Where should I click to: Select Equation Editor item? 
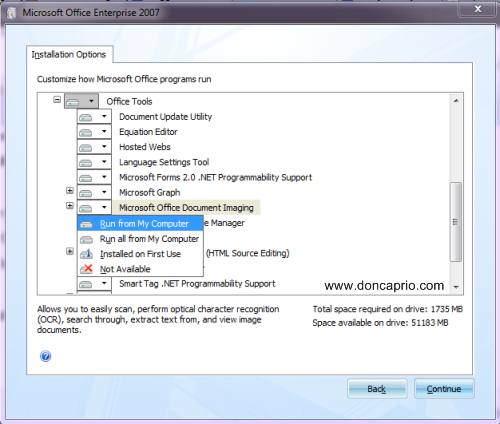point(148,132)
